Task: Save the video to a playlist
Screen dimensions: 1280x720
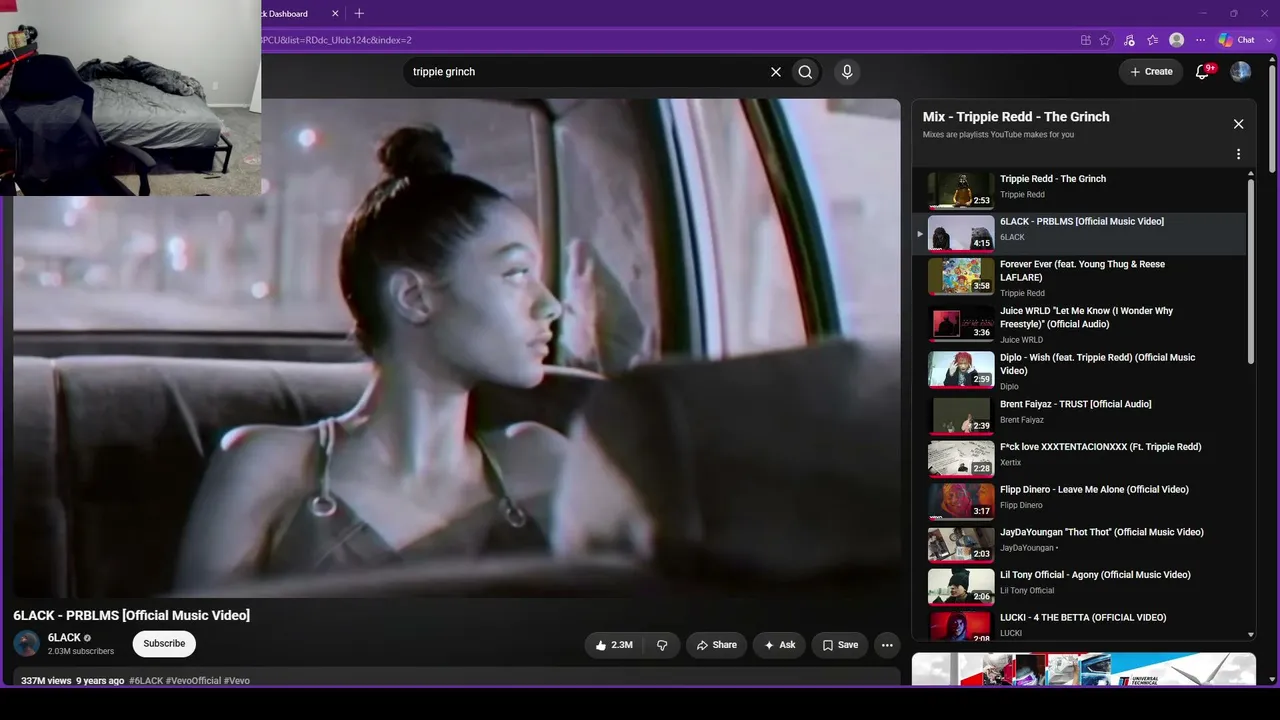Action: (840, 645)
